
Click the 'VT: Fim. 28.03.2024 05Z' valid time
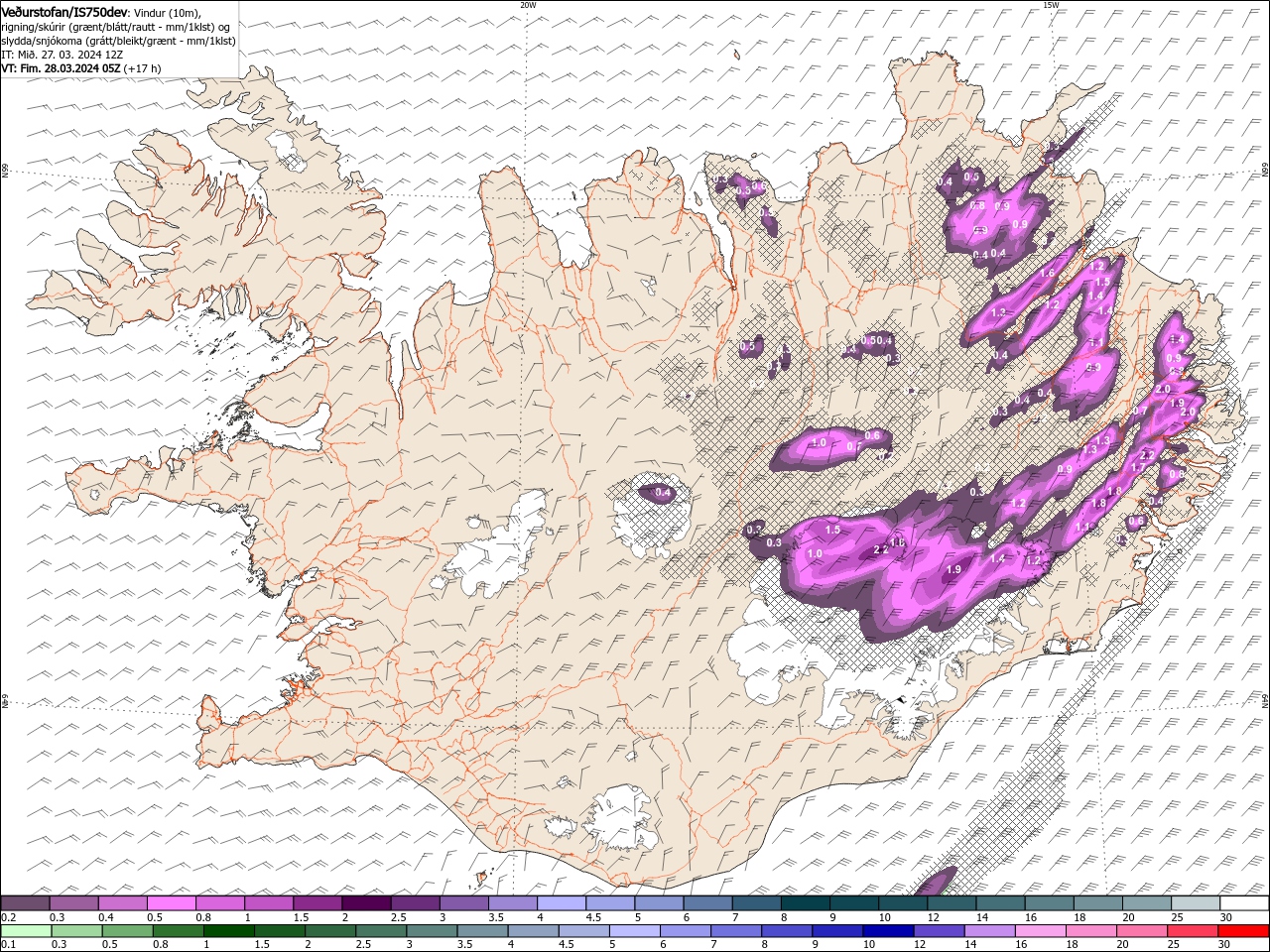(62, 68)
